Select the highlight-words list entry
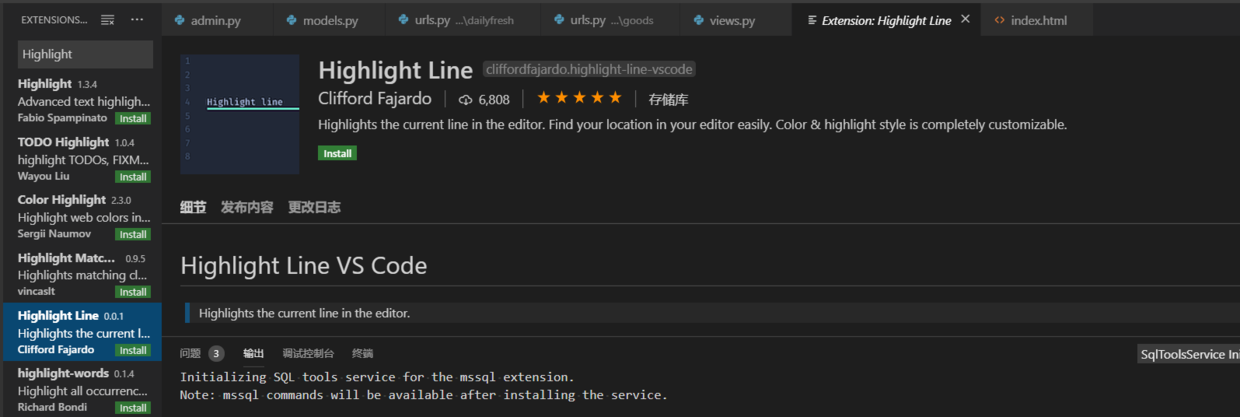Viewport: 1240px width, 417px height. pyautogui.click(x=81, y=390)
